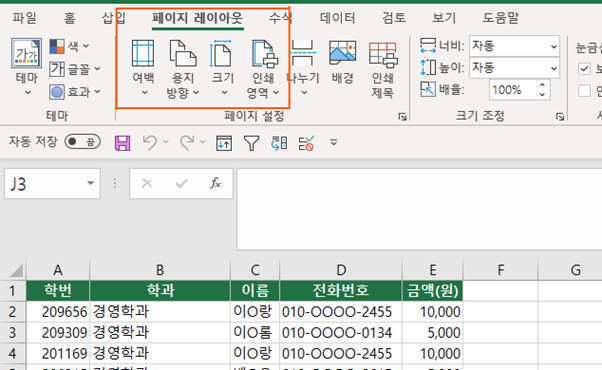Viewport: 602px width, 370px height.
Task: Switch to the 홈 tab
Action: pyautogui.click(x=69, y=18)
